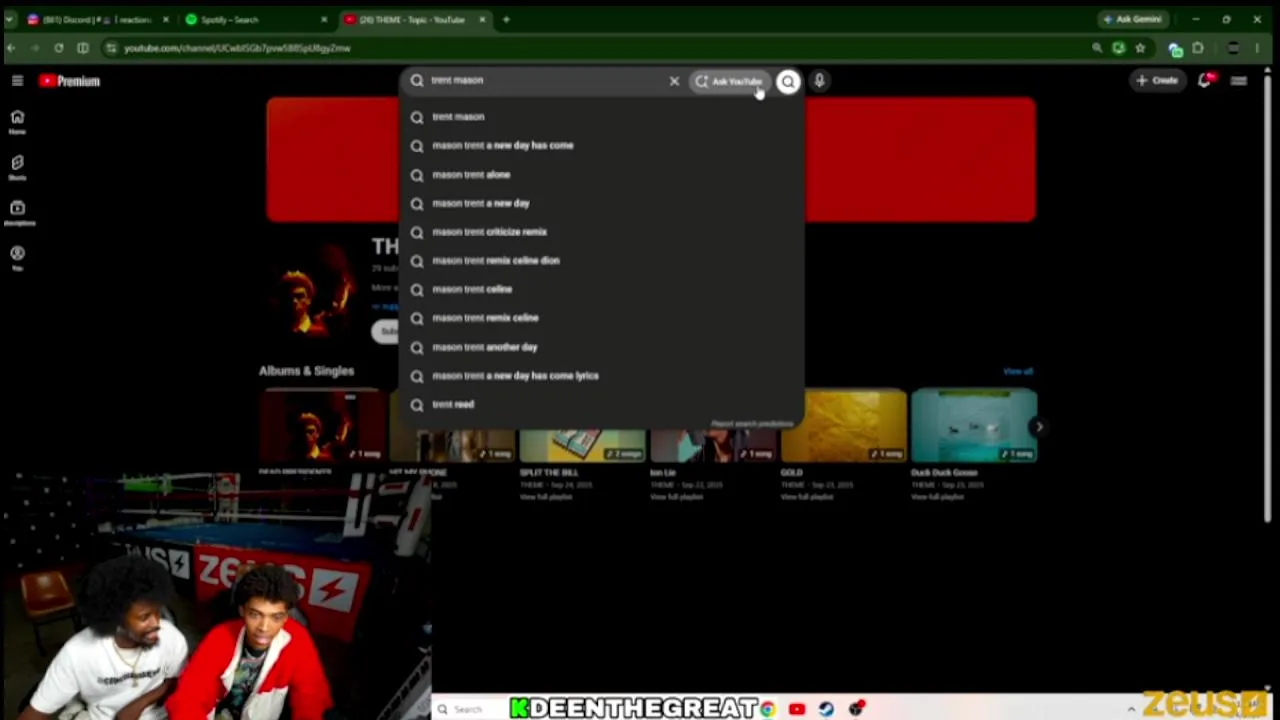Open the YouTube app in the taskbar
This screenshot has height=720, width=1280.
(797, 709)
